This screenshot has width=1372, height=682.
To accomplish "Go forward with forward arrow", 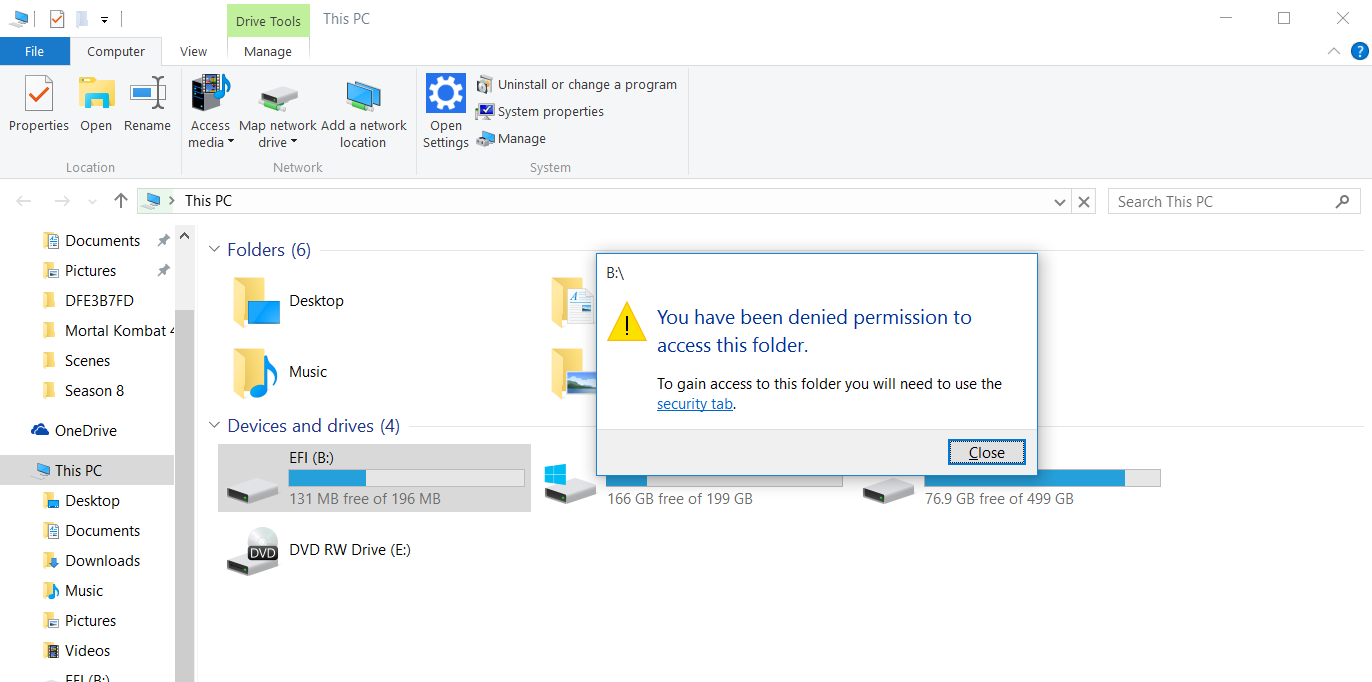I will (61, 201).
